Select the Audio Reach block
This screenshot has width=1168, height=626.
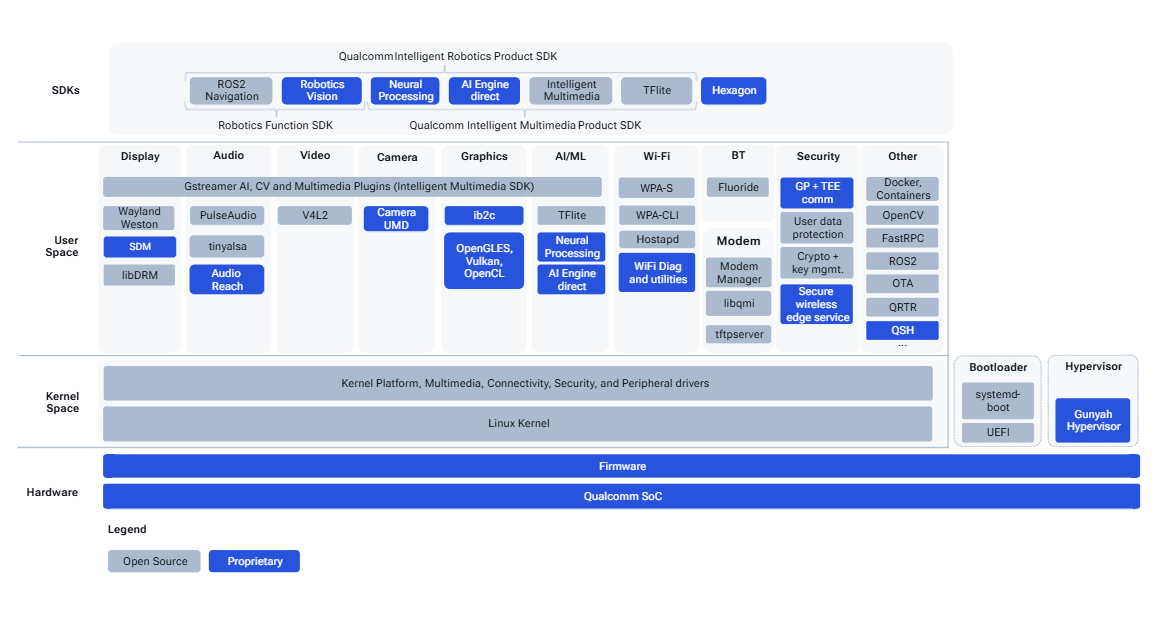click(x=226, y=279)
